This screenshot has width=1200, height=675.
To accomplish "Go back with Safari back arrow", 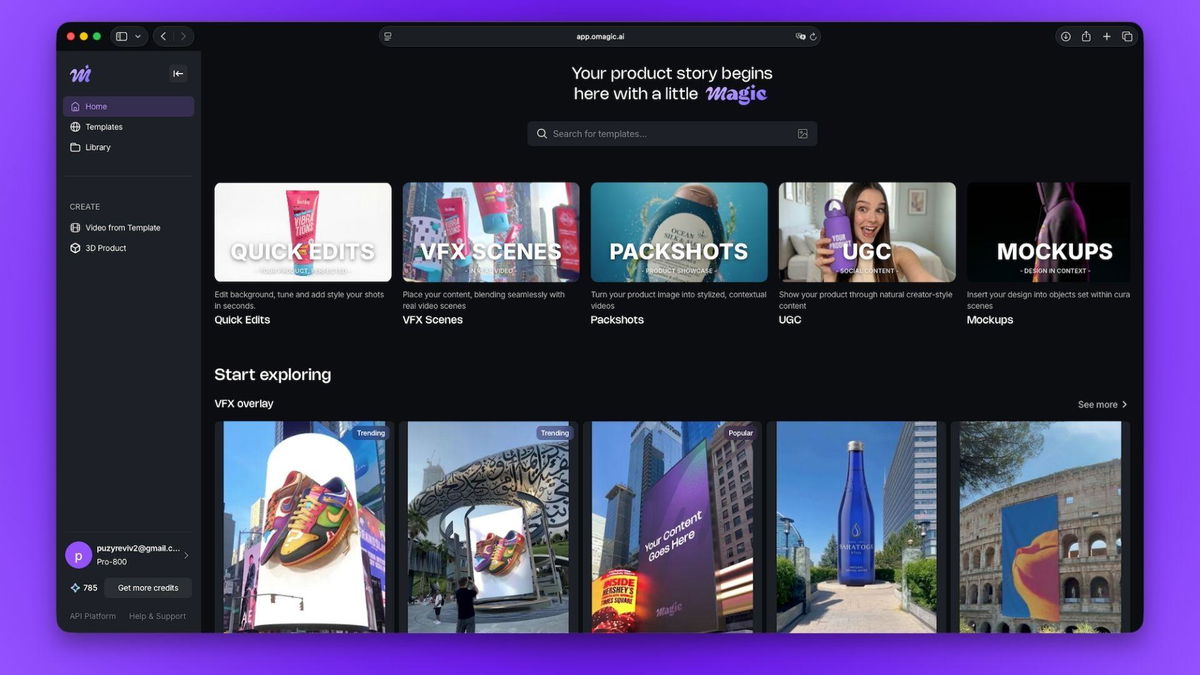I will [x=163, y=36].
